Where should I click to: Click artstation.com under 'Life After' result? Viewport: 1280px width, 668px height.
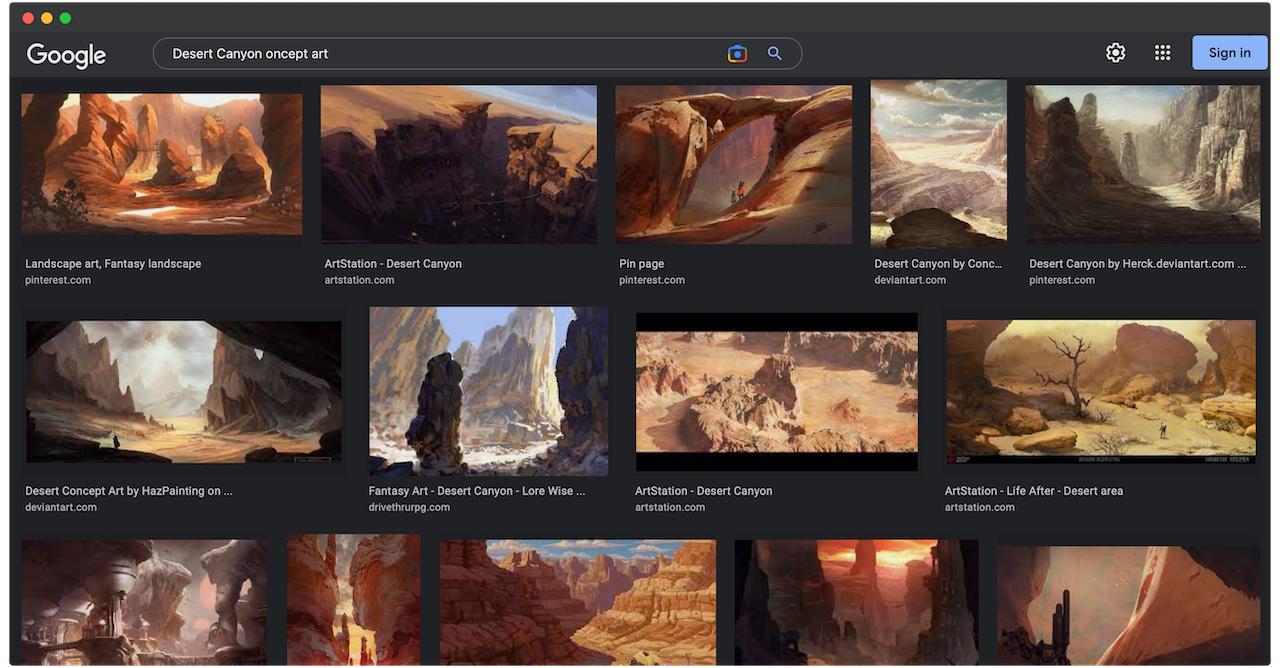[x=980, y=507]
